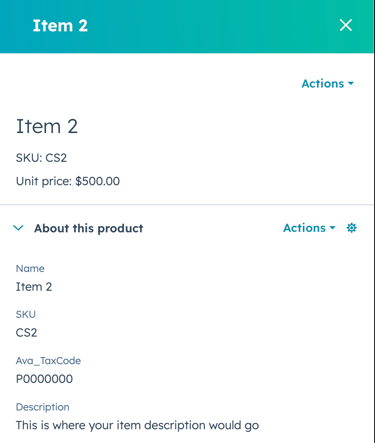Image resolution: width=375 pixels, height=443 pixels.
Task: Click the Name field value Item 2
Action: 34,287
